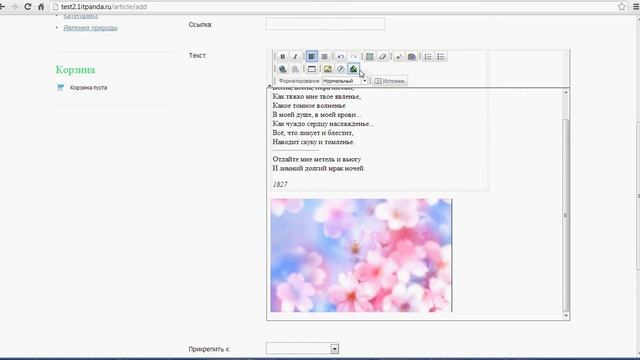Click the eraser remove-format icon

coord(382,56)
